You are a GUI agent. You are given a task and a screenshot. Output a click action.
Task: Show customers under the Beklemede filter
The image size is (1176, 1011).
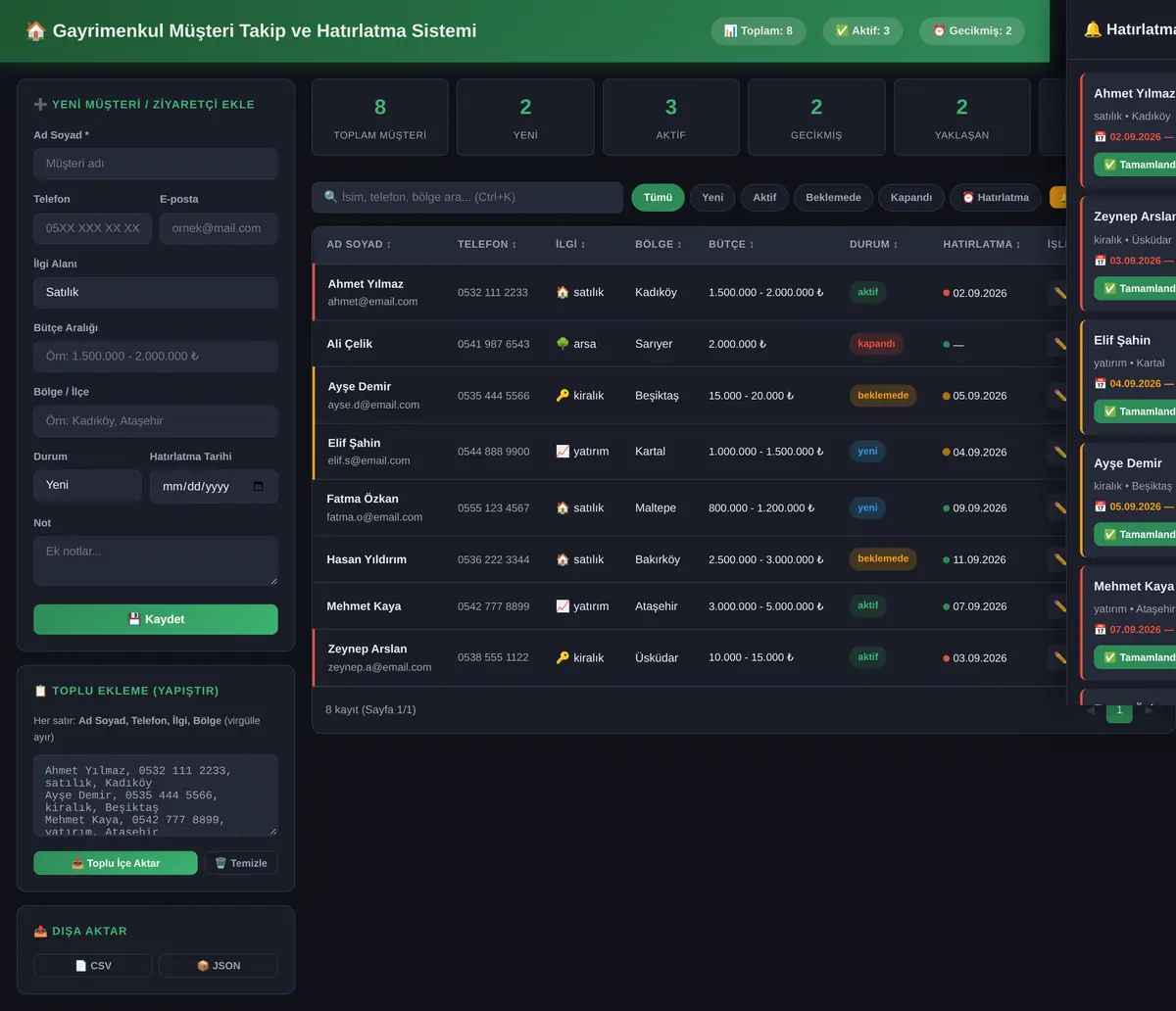point(833,197)
